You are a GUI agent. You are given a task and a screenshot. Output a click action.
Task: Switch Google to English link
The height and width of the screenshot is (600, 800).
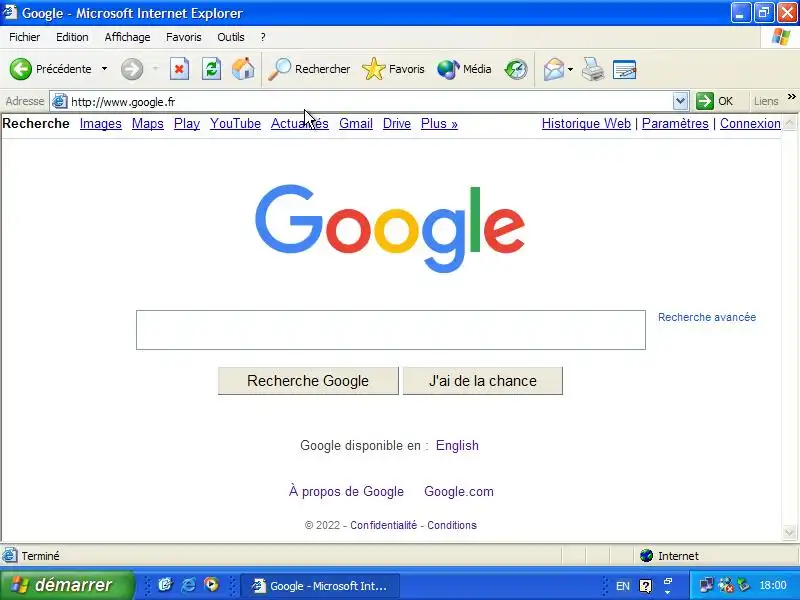(457, 445)
